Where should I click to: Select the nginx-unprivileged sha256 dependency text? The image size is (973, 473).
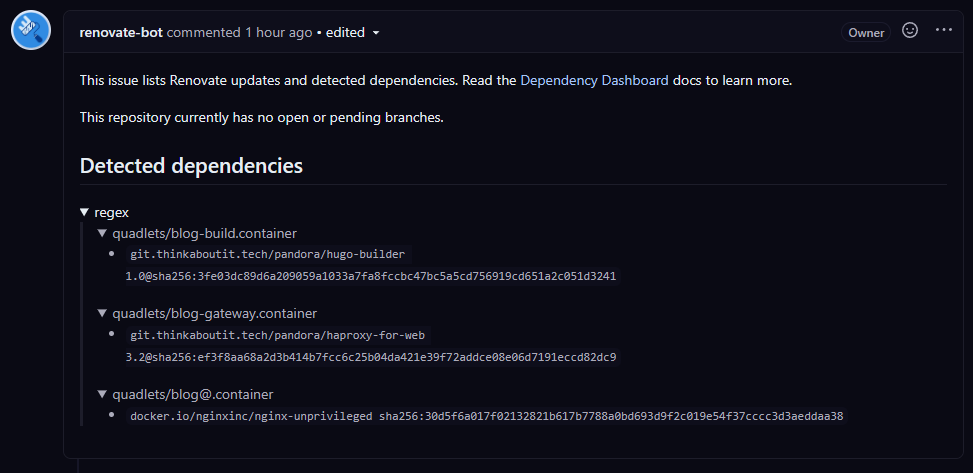[x=486, y=416]
